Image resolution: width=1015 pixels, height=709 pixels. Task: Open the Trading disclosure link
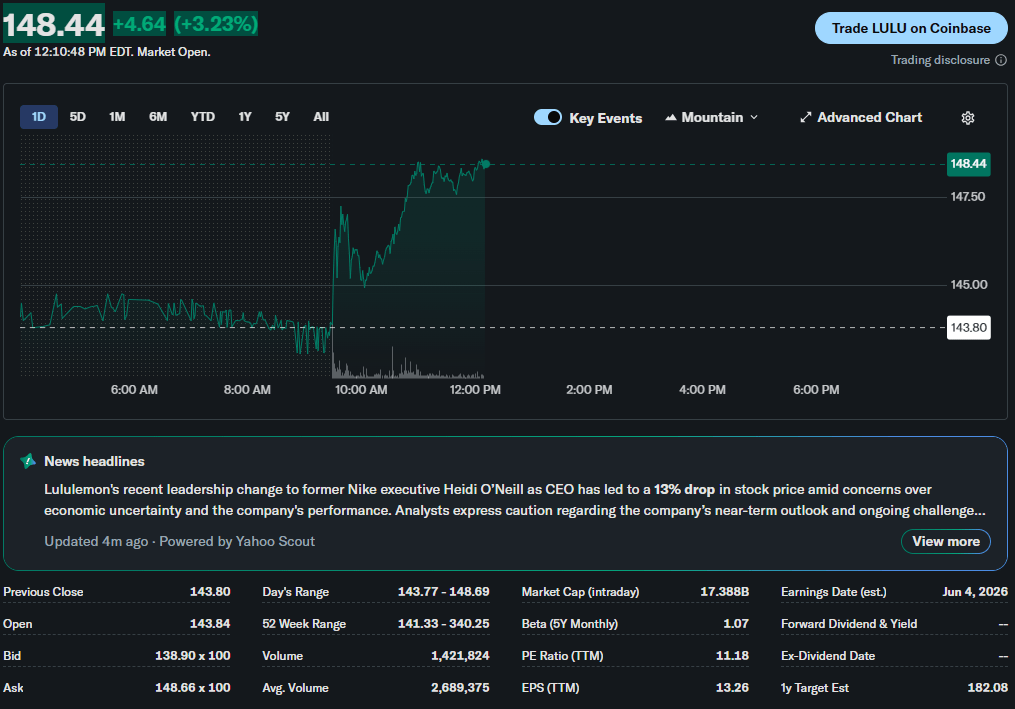coord(940,60)
